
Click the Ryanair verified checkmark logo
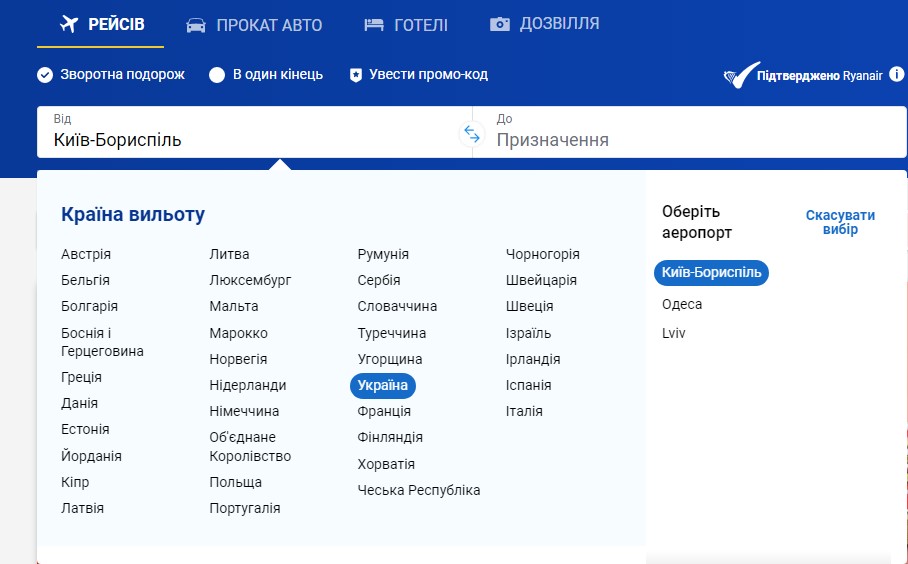tap(740, 75)
